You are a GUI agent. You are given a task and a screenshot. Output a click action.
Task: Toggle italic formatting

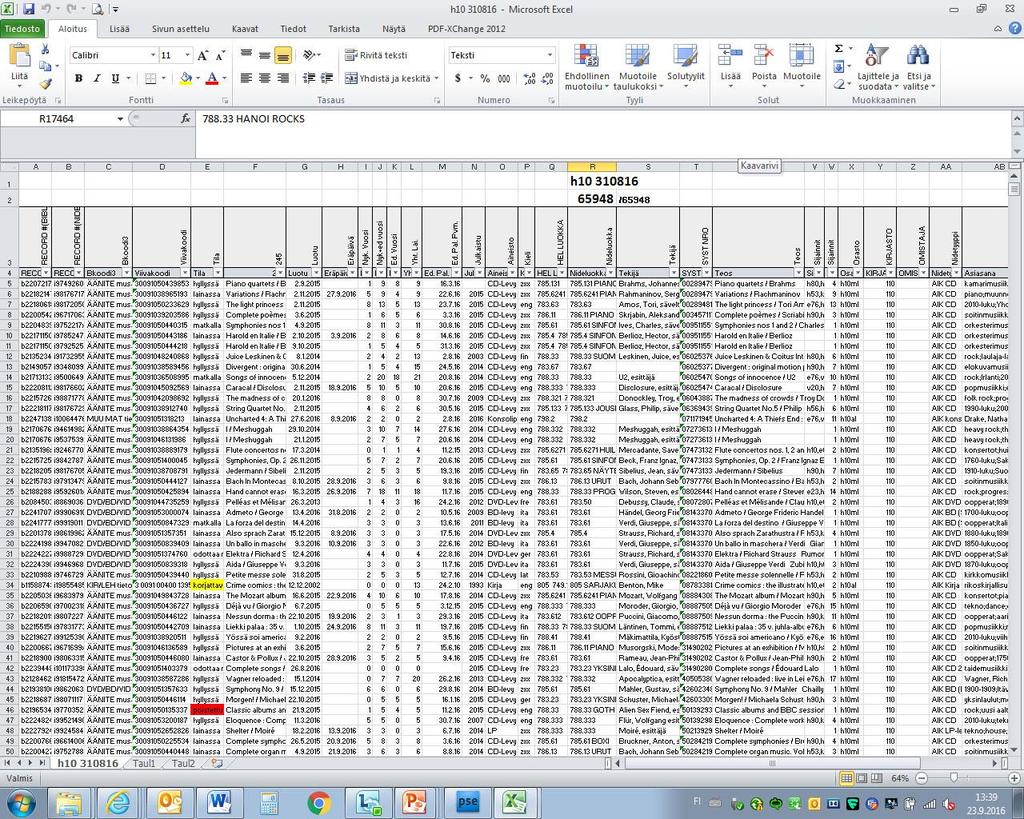tap(97, 78)
